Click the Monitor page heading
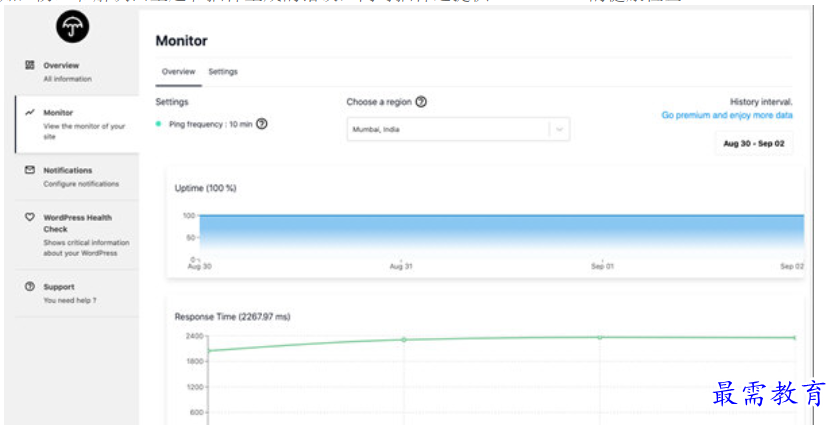834x425 pixels. pos(181,40)
